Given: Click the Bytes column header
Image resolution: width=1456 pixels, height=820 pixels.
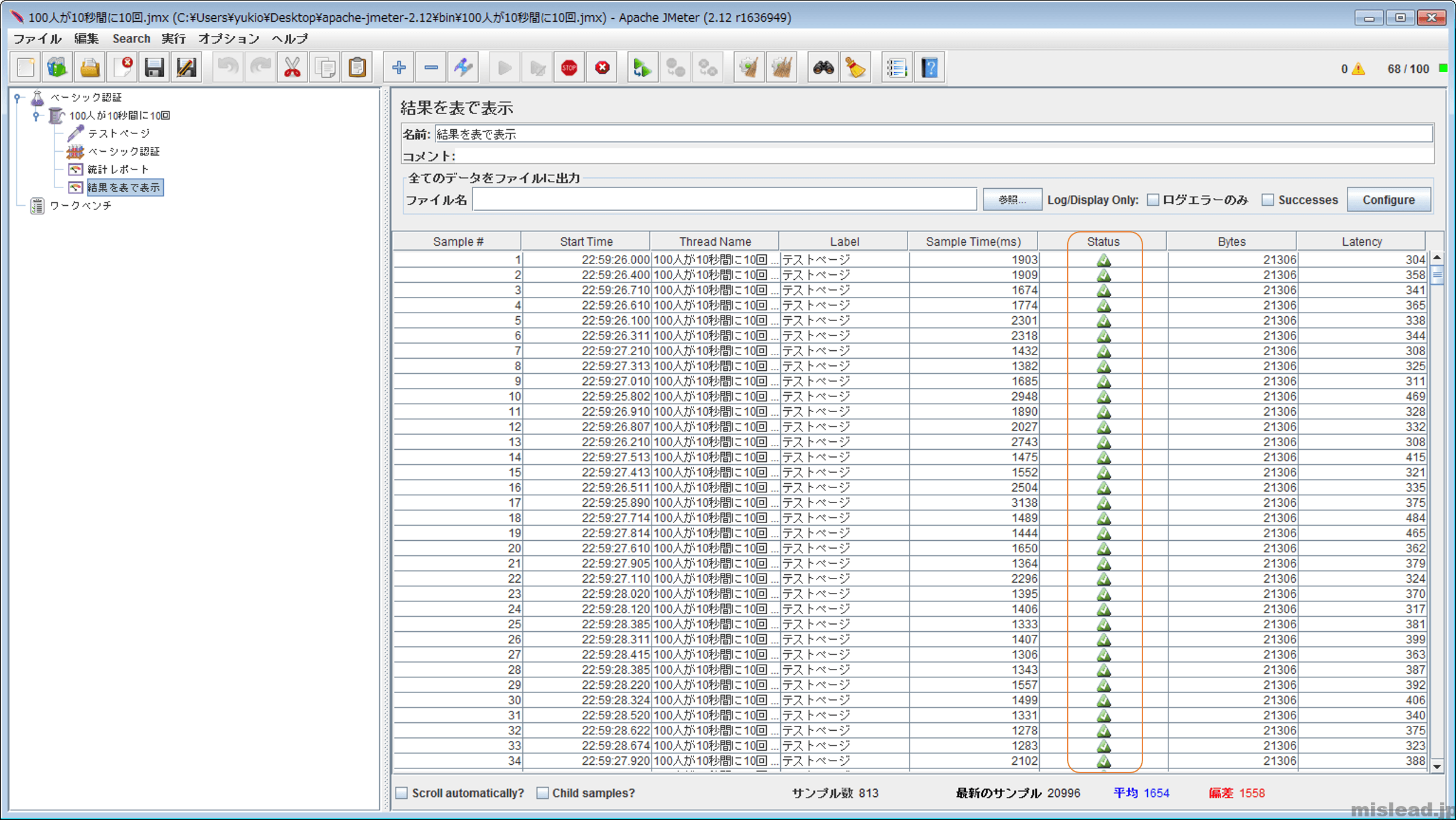Looking at the screenshot, I should tap(1232, 242).
